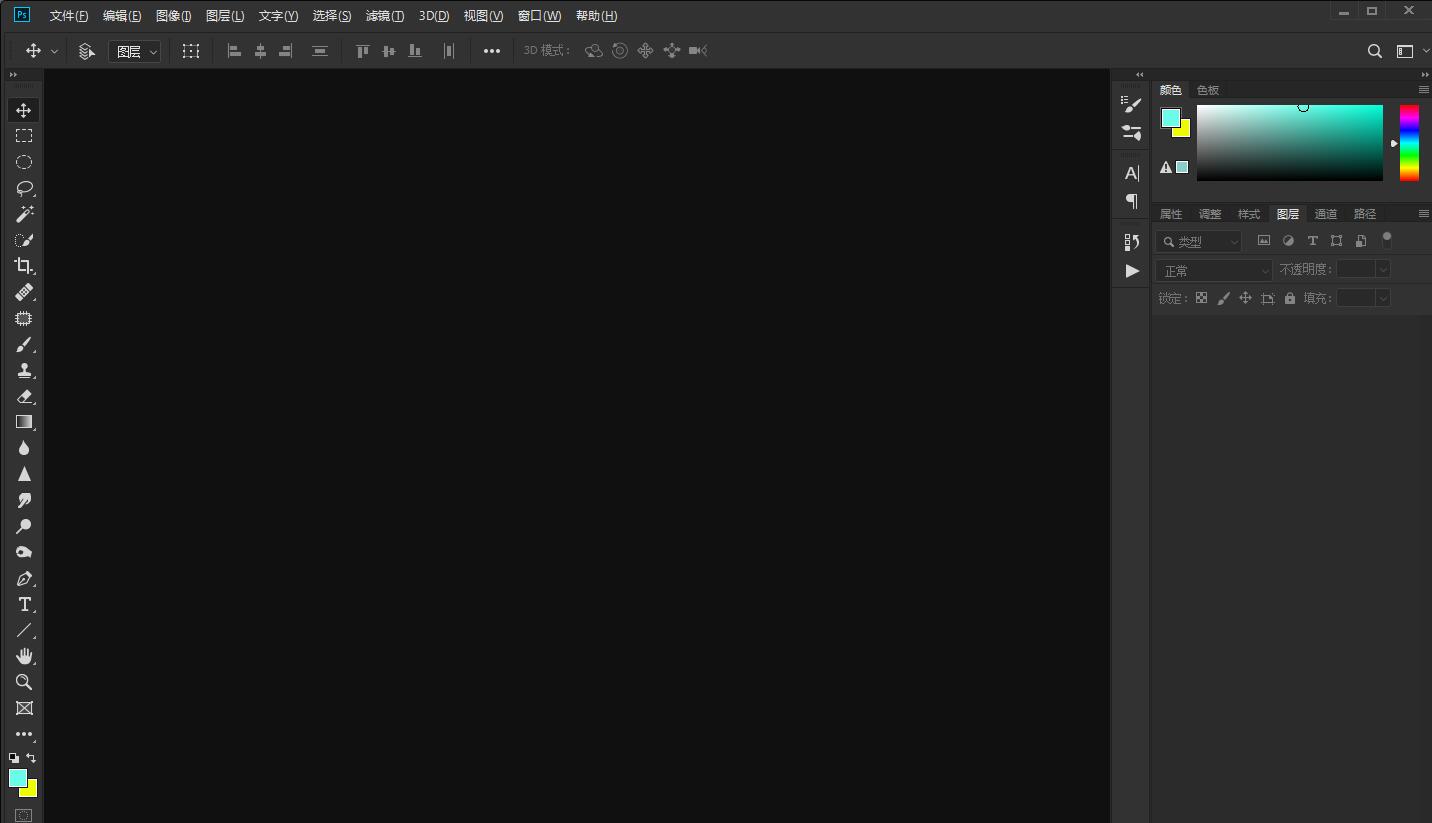1432x823 pixels.
Task: Open the collapsed Character panel icon
Action: point(1131,173)
